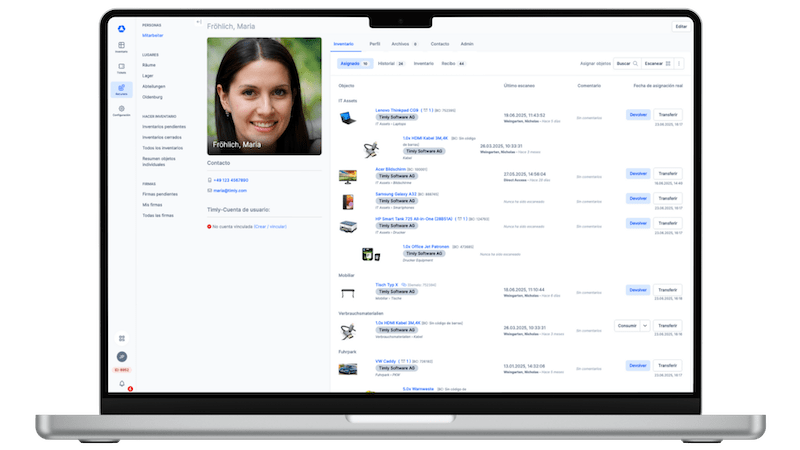800x450 pixels.
Task: Open the Tisch Typ X table thumbnail
Action: click(348, 293)
